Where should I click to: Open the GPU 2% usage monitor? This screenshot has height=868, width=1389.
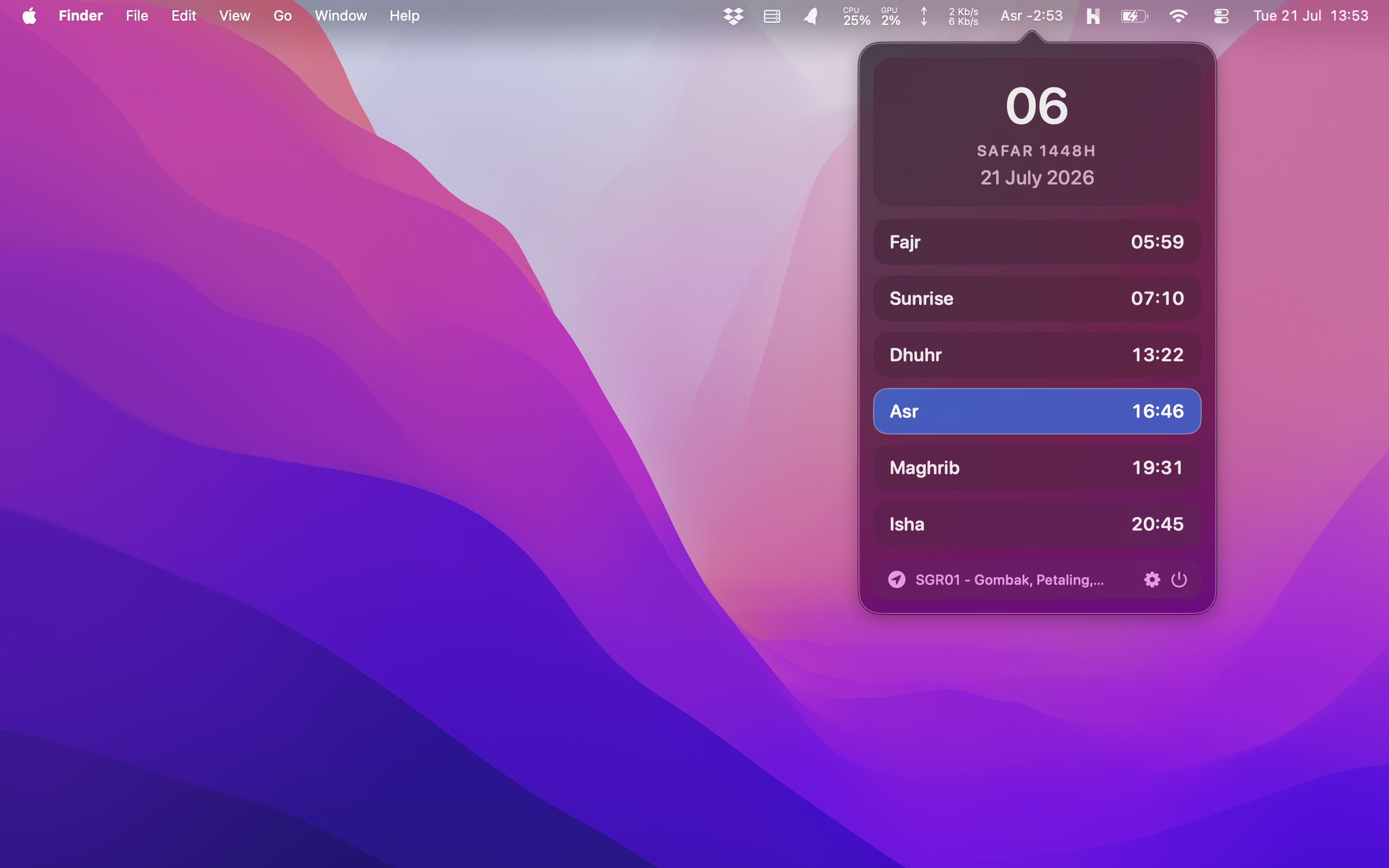click(890, 17)
